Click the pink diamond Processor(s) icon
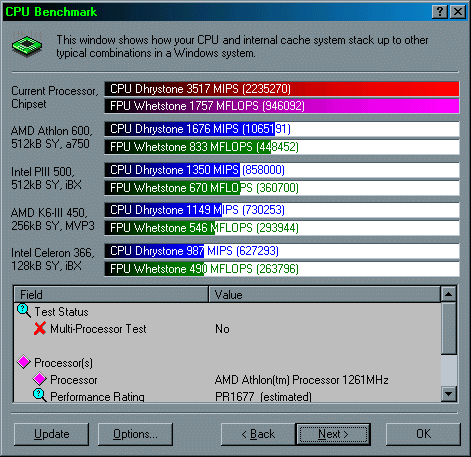The image size is (471, 457). tap(24, 362)
